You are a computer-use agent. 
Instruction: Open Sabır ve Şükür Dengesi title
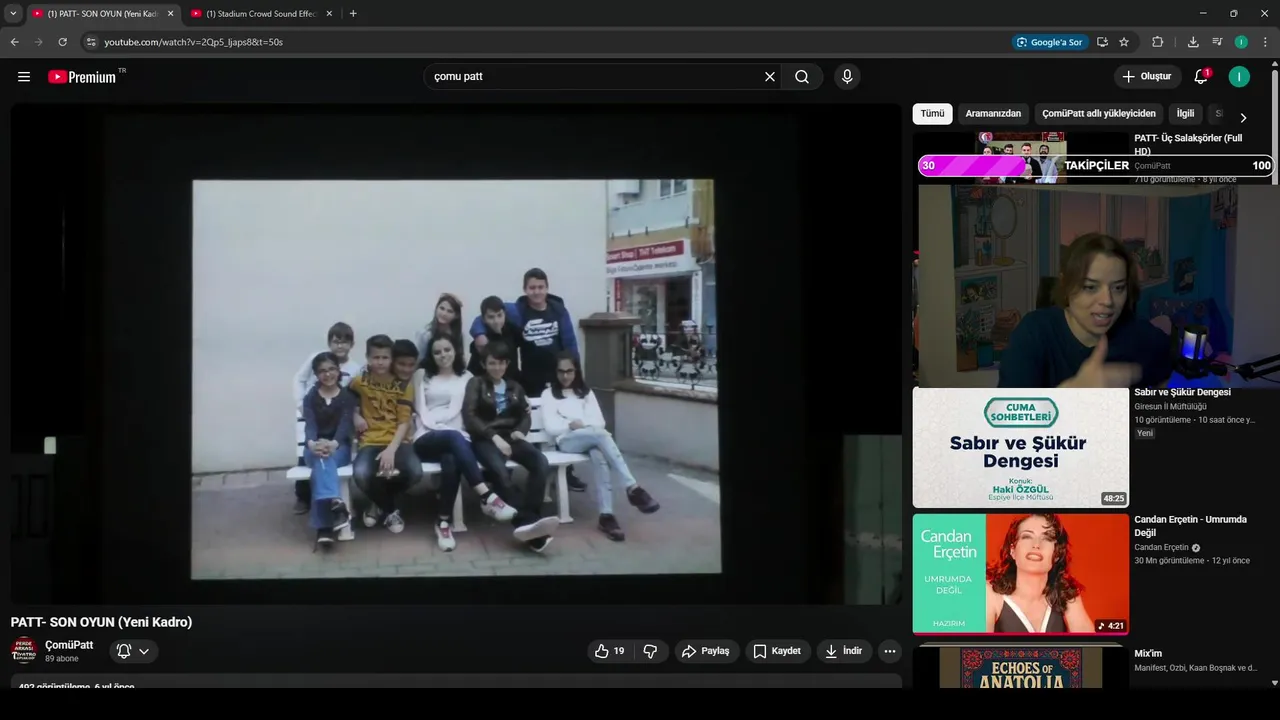pyautogui.click(x=1182, y=392)
